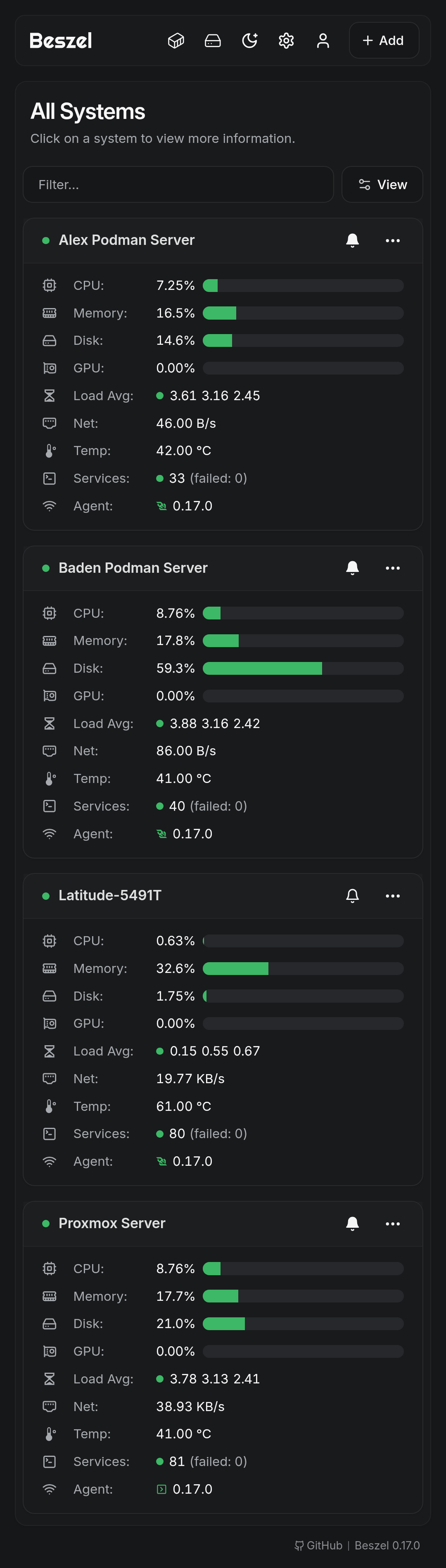Open alerts bell for Proxmox Server
This screenshot has height=1568, width=446.
click(352, 1224)
